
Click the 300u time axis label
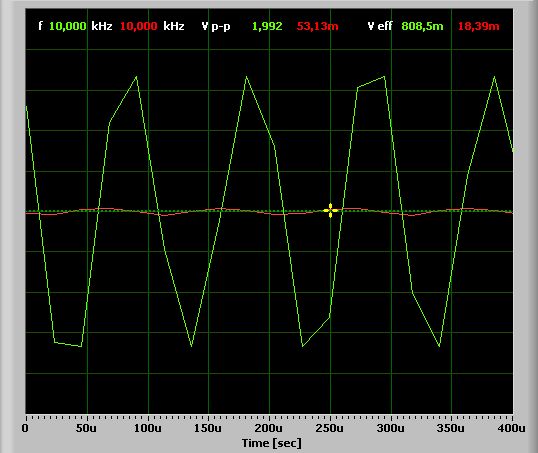pos(390,428)
